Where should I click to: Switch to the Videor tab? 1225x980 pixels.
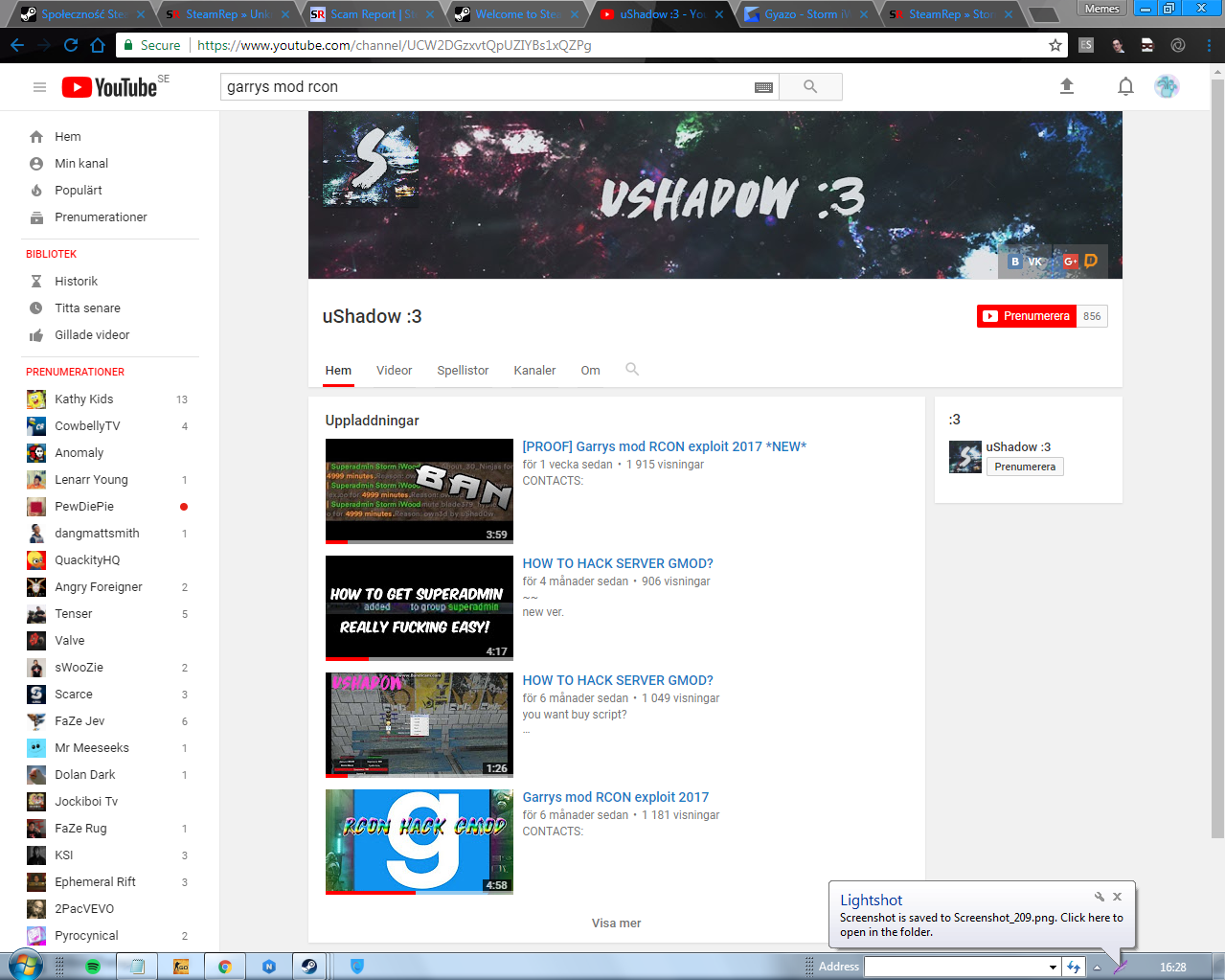coord(394,371)
